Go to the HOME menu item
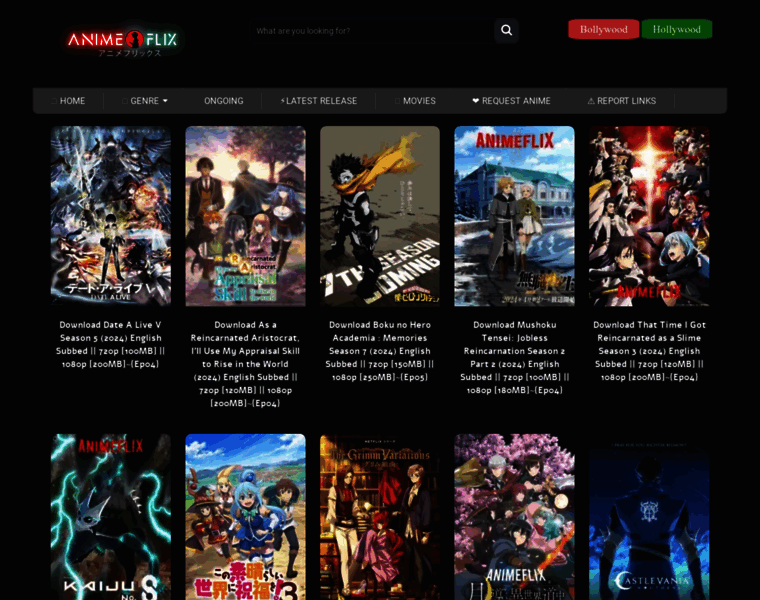This screenshot has width=760, height=600. tap(68, 101)
